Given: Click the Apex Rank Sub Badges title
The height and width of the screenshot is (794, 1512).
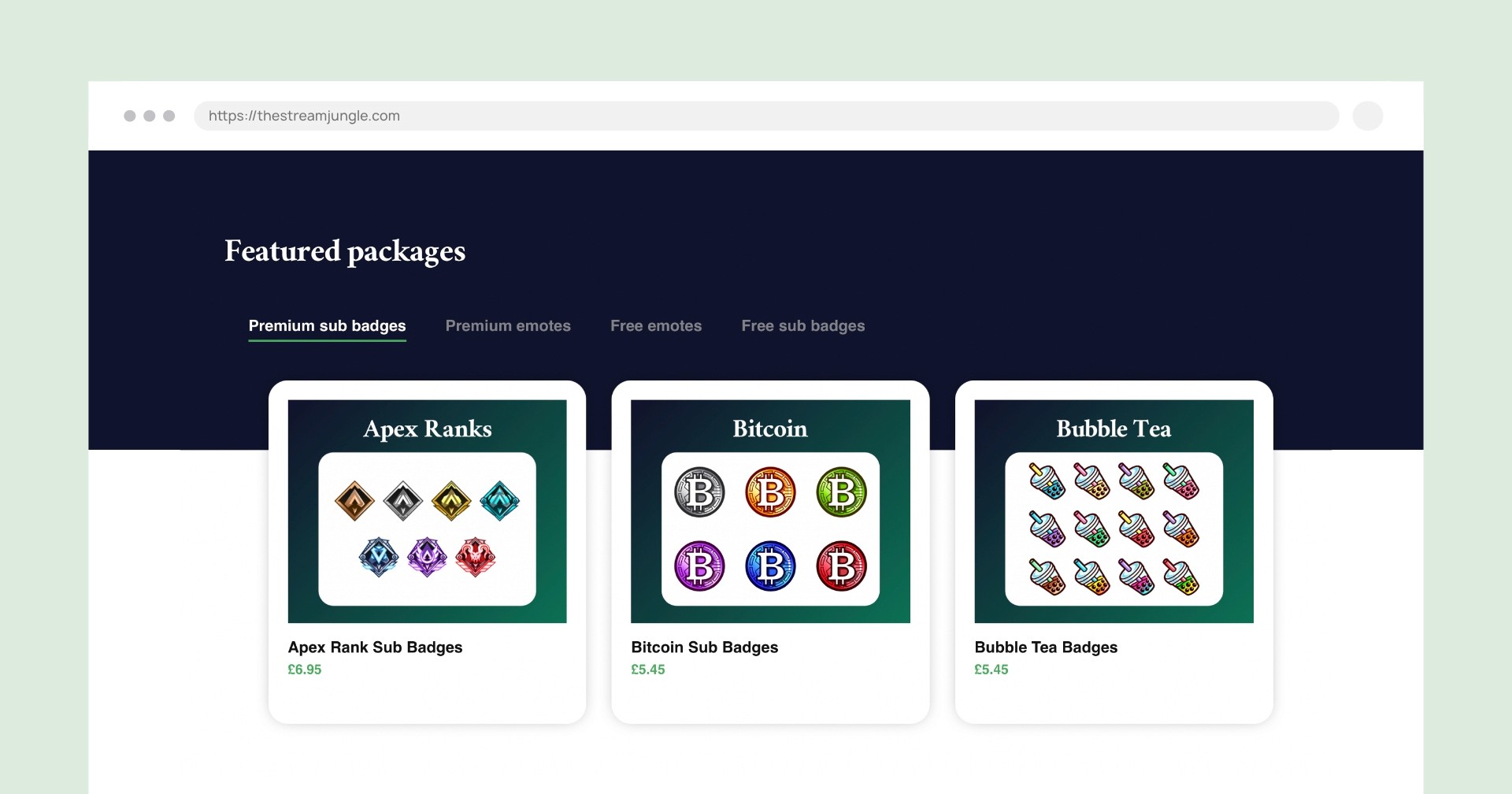Looking at the screenshot, I should pos(375,647).
